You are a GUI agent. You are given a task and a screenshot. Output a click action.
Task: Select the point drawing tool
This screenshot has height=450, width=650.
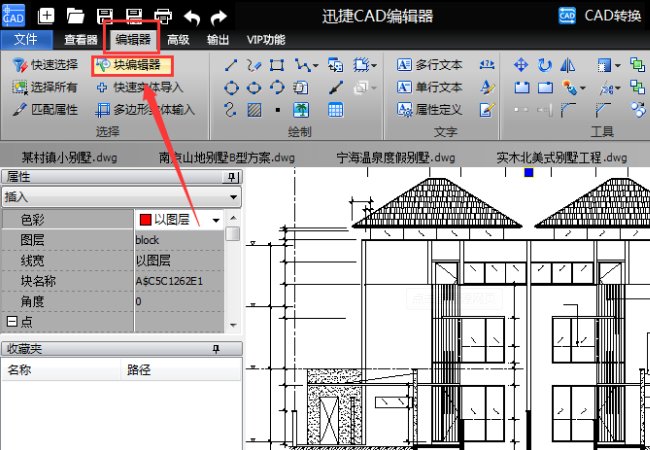pos(277,110)
